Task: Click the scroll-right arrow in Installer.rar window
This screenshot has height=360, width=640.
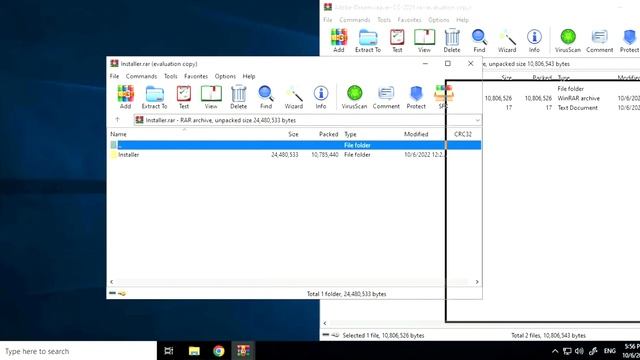Action: (477, 282)
